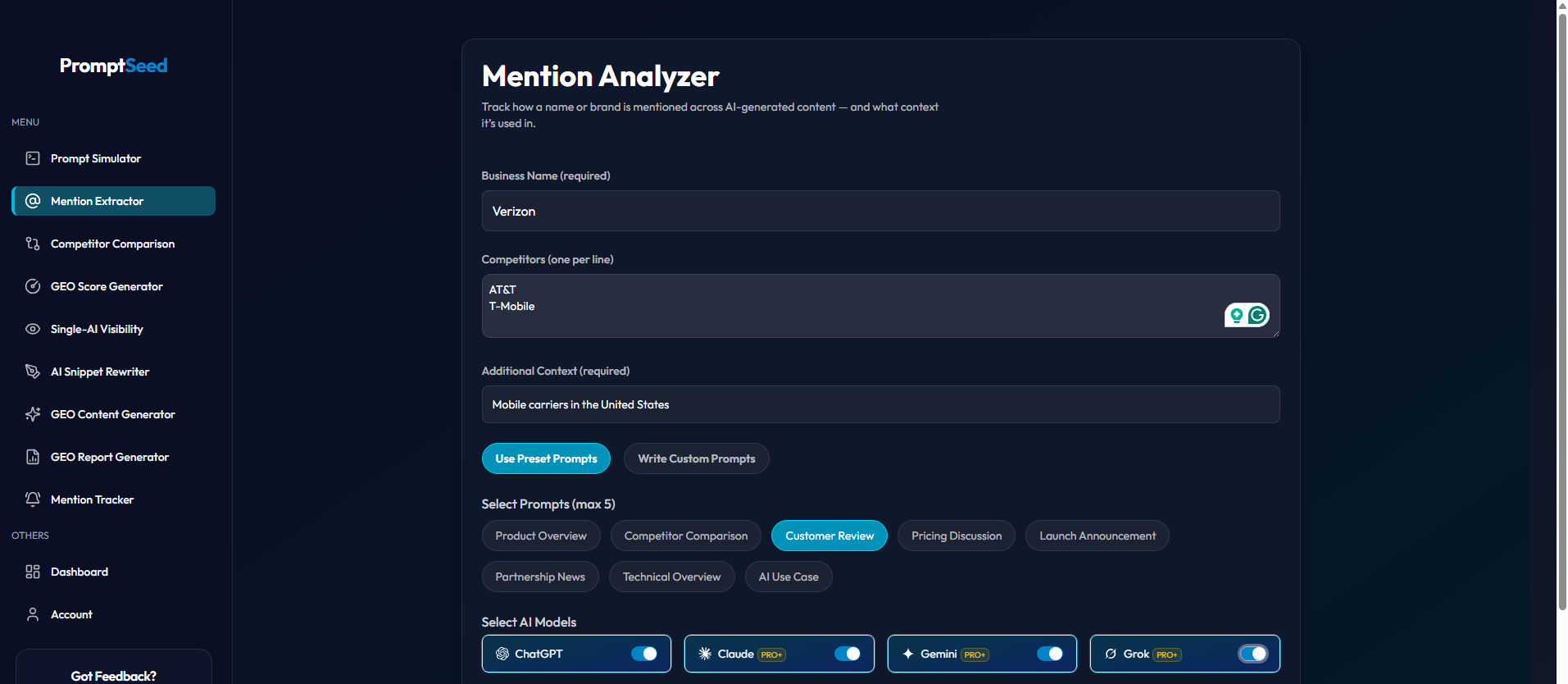The image size is (1568, 684).
Task: Click the PromptSeed logo
Action: tap(113, 66)
